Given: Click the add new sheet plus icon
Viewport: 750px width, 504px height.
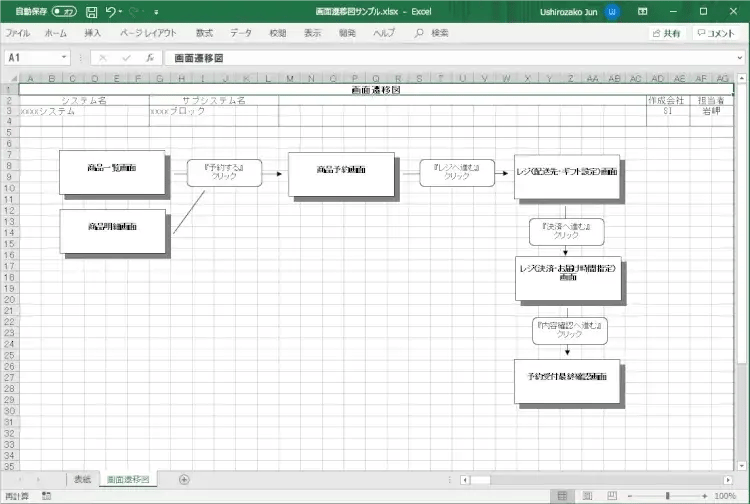Looking at the screenshot, I should click(183, 480).
